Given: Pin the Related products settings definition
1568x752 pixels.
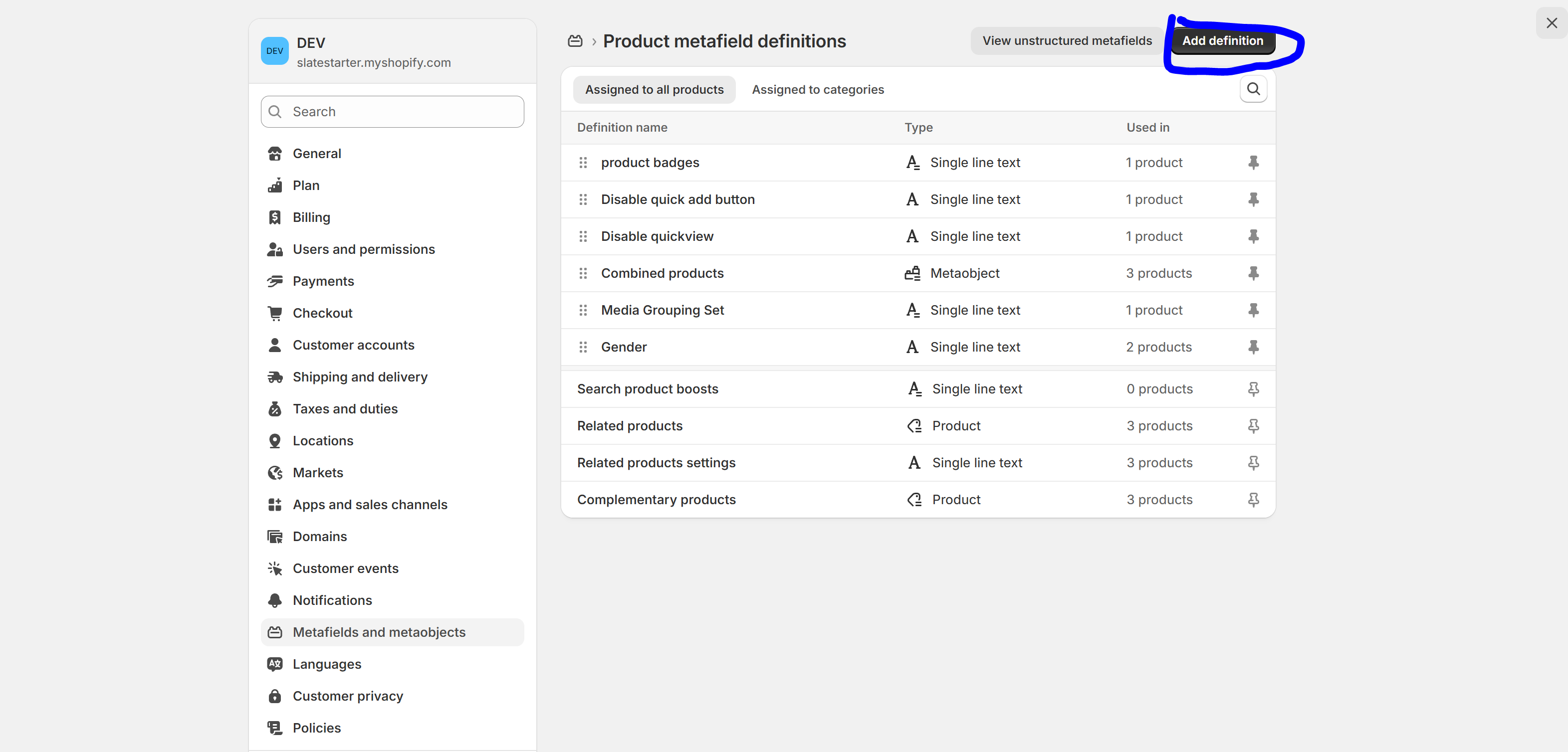Looking at the screenshot, I should [1253, 463].
